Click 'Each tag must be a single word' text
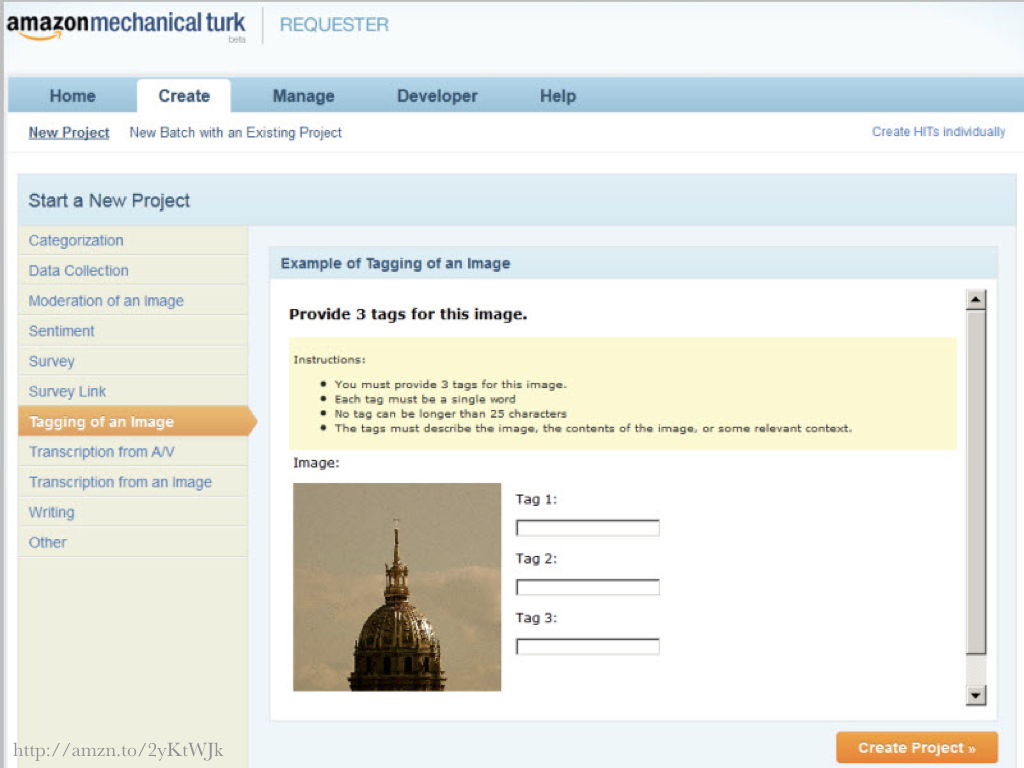This screenshot has height=768, width=1024. [x=424, y=399]
